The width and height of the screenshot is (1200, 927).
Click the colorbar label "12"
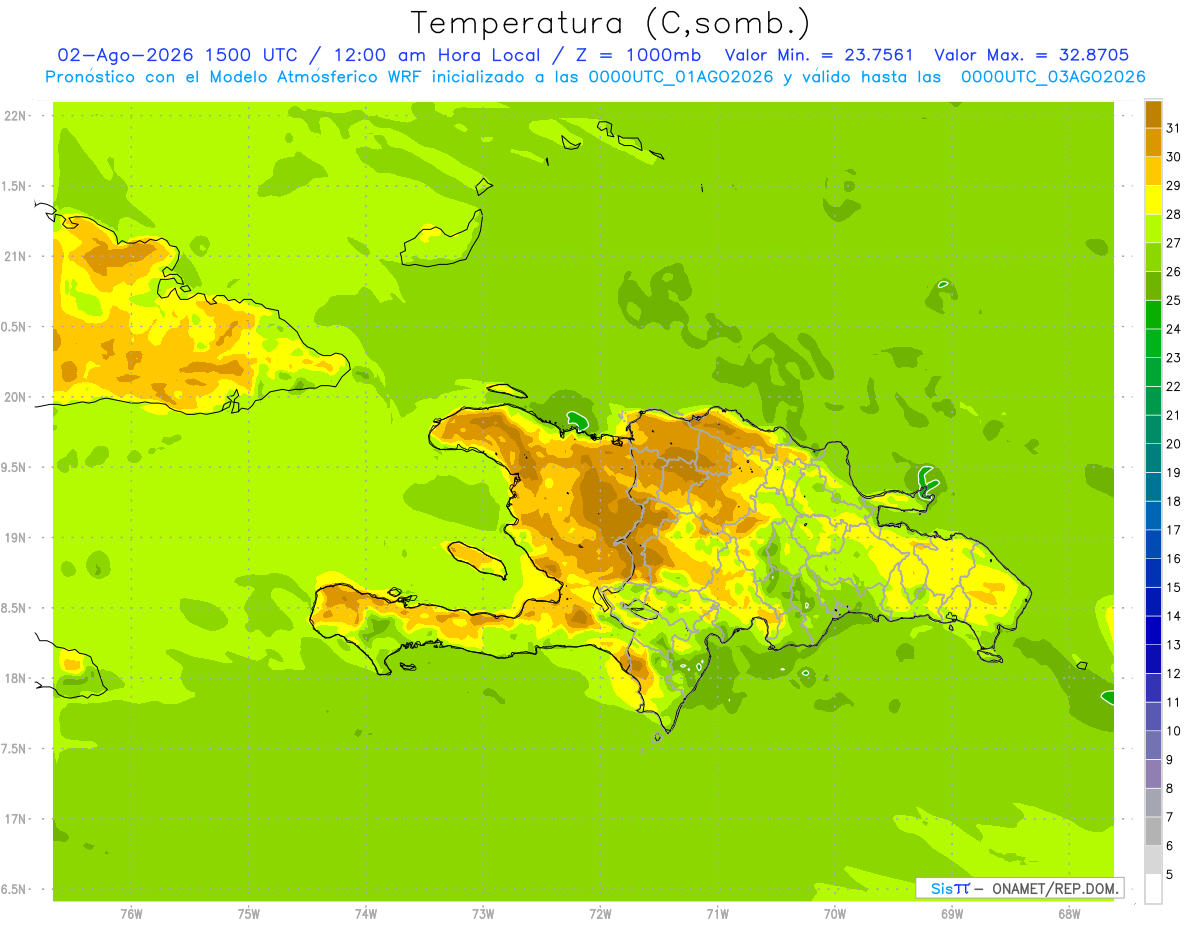[1173, 674]
